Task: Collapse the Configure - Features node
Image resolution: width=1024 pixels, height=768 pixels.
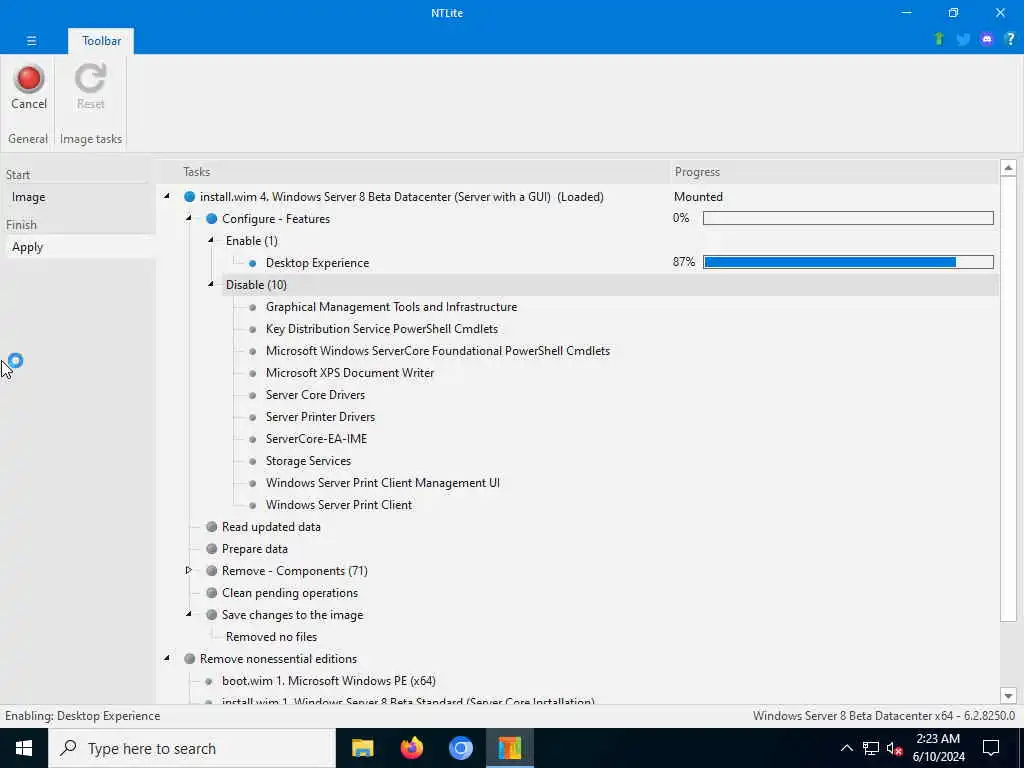Action: tap(189, 218)
